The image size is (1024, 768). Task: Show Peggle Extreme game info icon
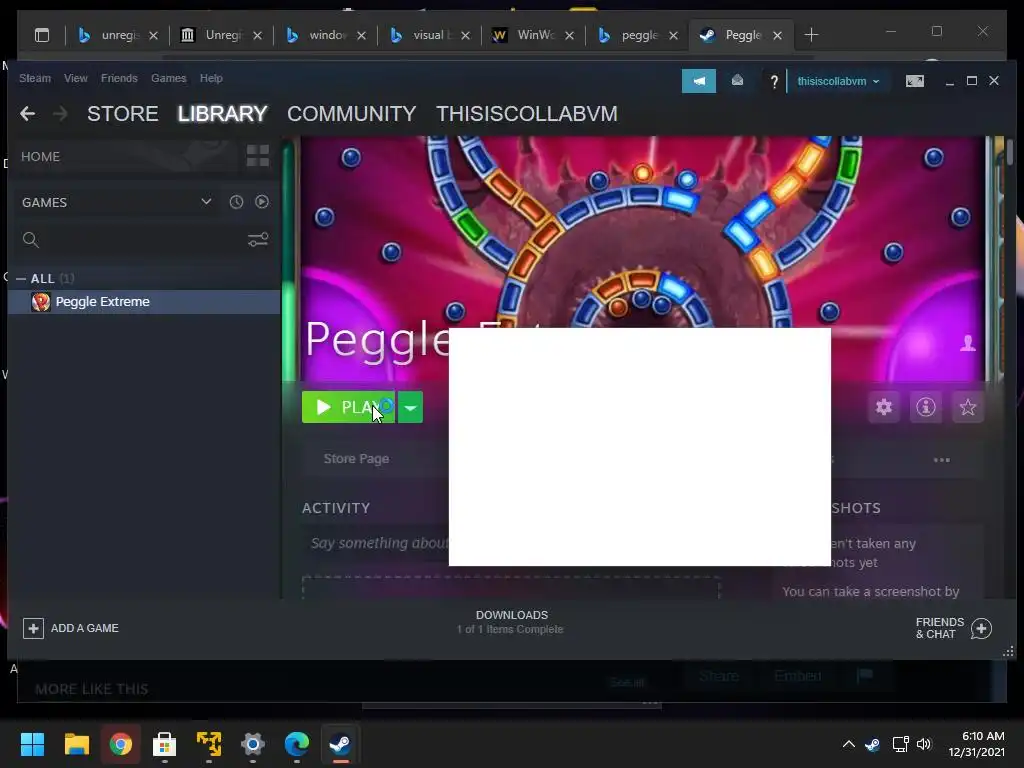pyautogui.click(x=925, y=408)
